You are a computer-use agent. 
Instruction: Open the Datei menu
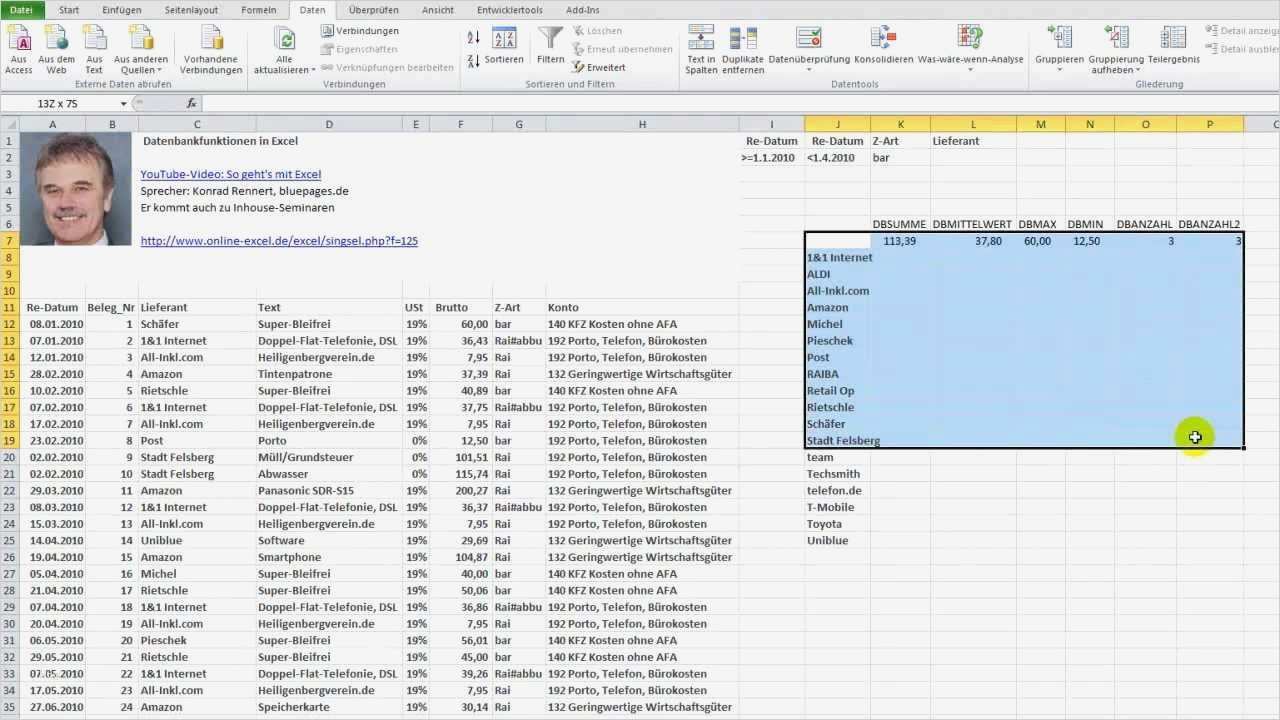20,9
